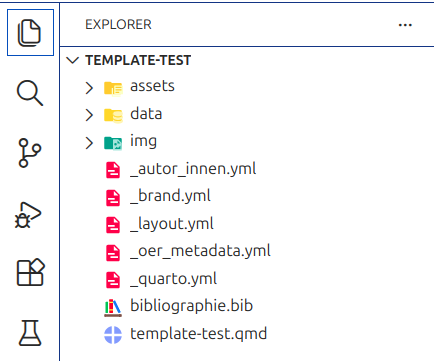Click the _brand.yml file icon
The width and height of the screenshot is (434, 361).
coord(113,198)
